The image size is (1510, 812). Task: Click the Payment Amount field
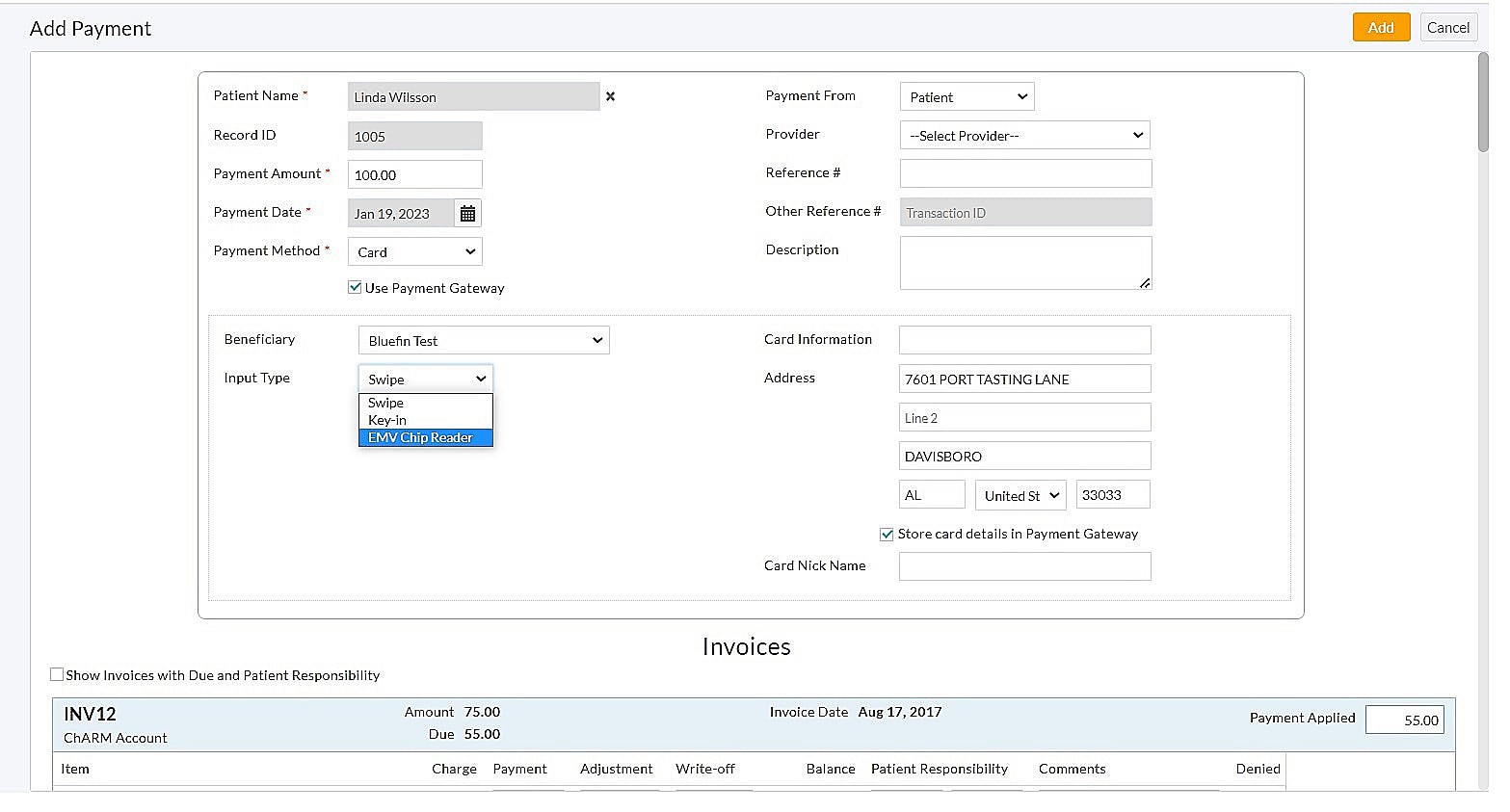[414, 174]
